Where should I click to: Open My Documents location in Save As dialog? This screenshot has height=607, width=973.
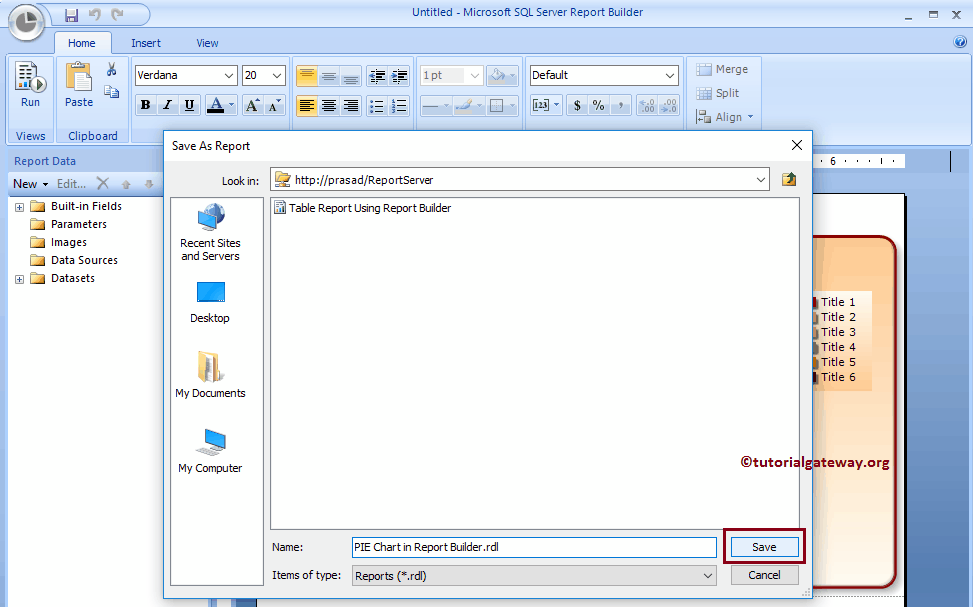(210, 375)
